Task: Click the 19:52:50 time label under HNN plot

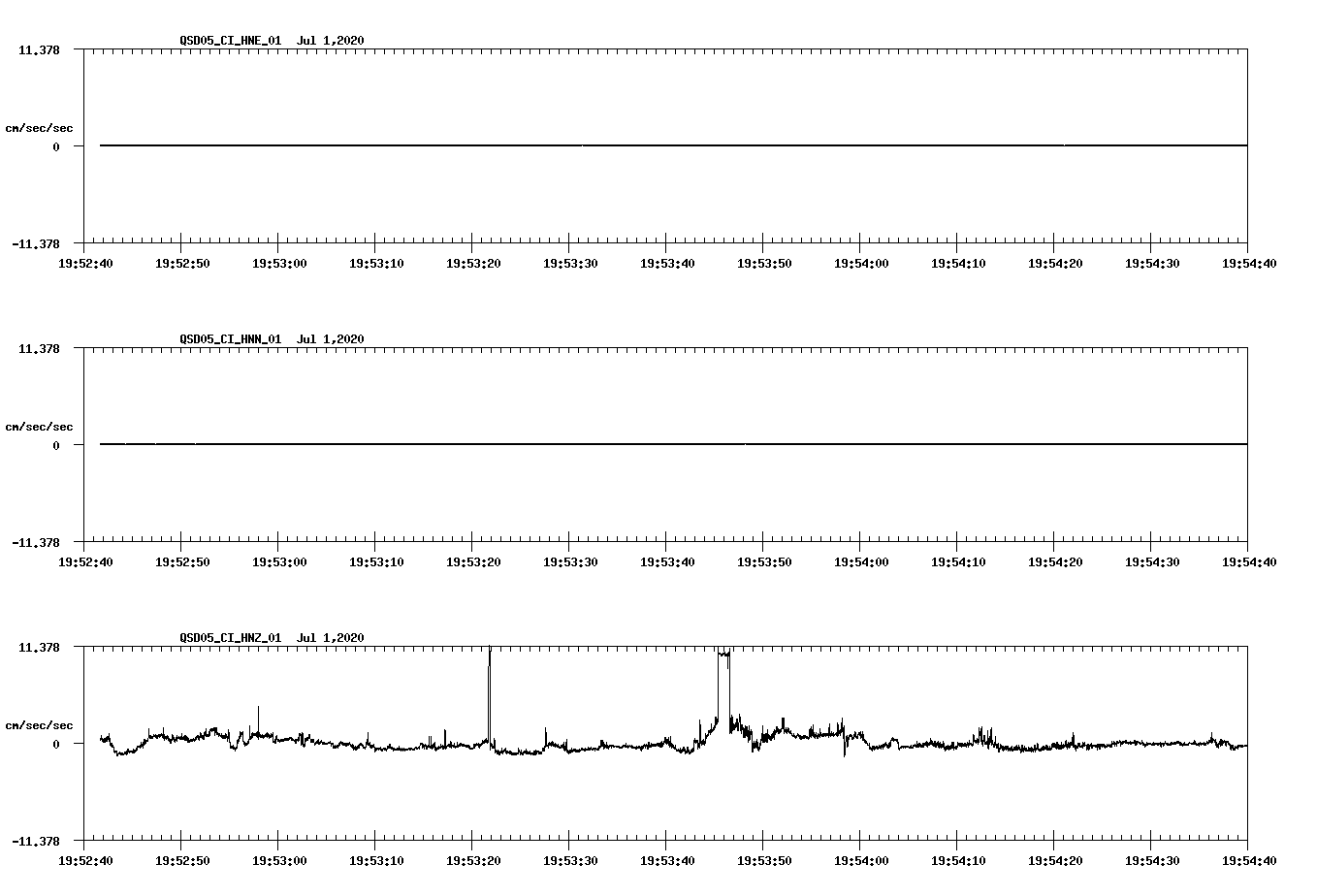Action: click(x=182, y=561)
